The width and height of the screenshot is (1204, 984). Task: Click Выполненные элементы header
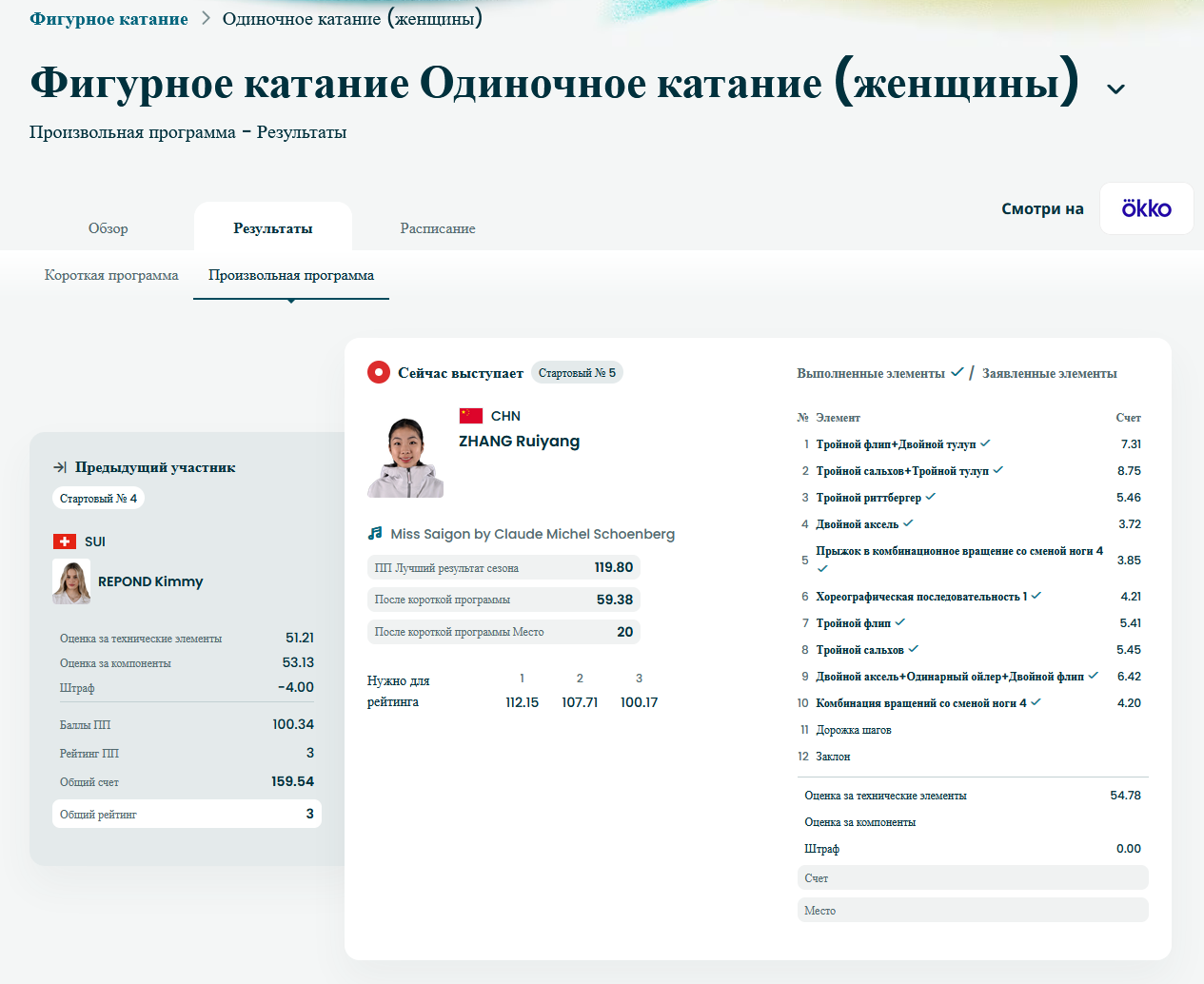click(x=871, y=373)
